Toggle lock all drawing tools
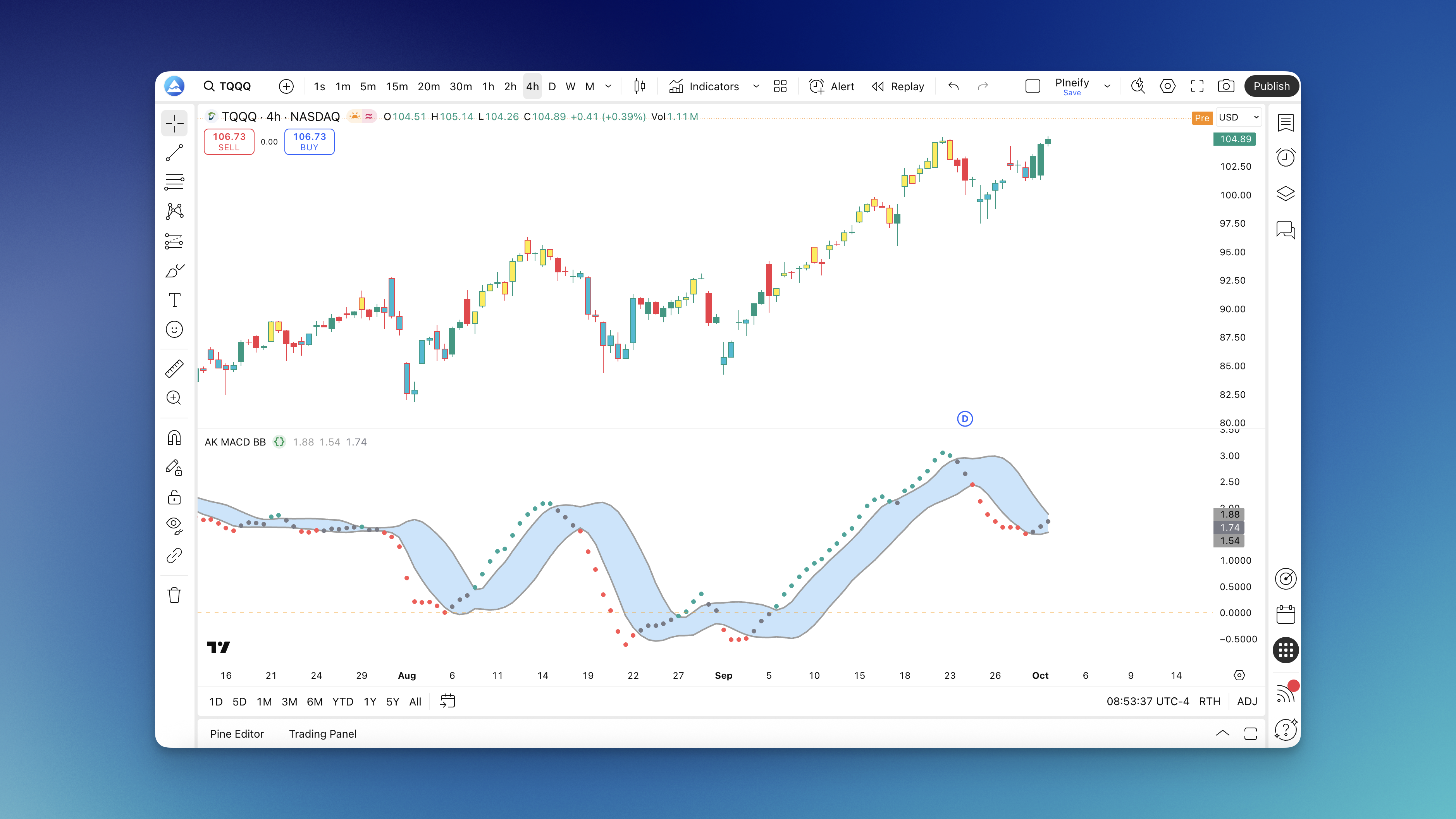Viewport: 1456px width, 819px height. (174, 497)
